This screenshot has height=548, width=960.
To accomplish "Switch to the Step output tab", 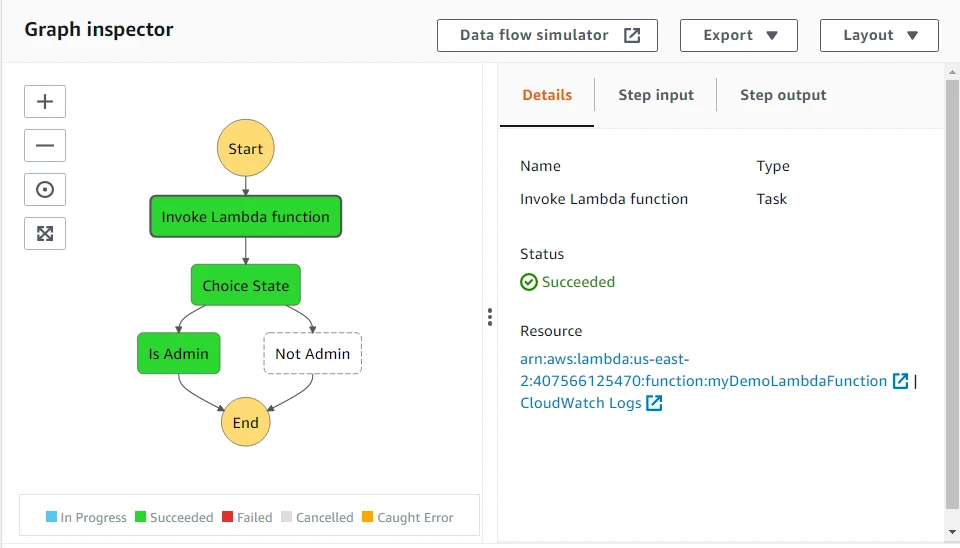I will 782,95.
